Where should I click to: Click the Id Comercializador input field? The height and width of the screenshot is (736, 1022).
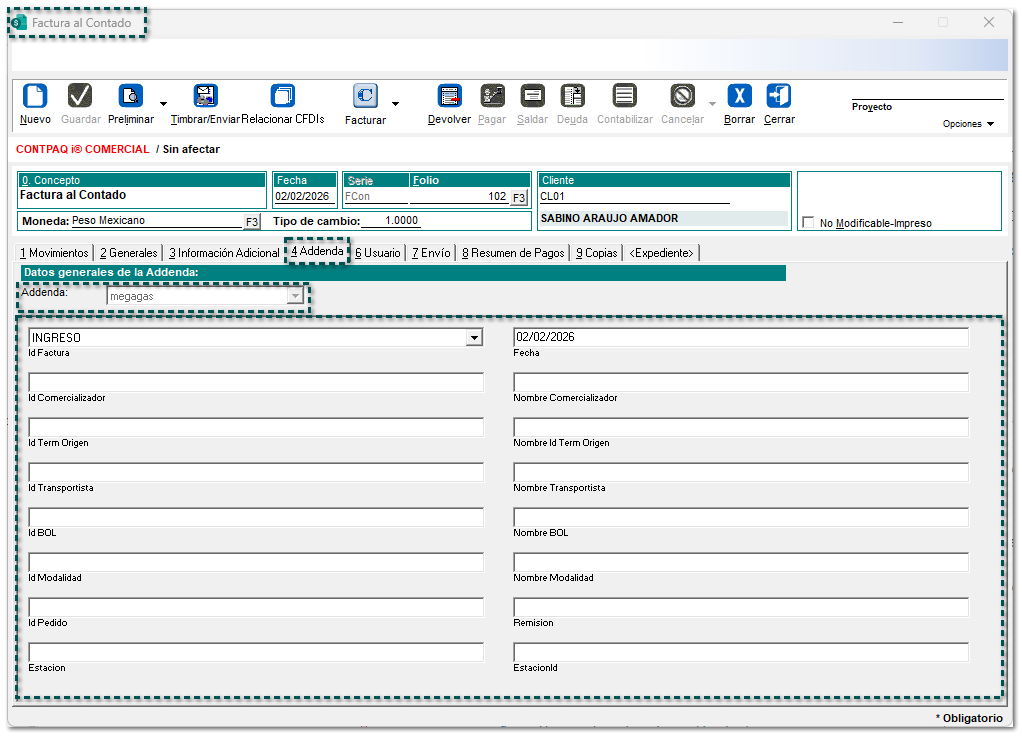[256, 382]
